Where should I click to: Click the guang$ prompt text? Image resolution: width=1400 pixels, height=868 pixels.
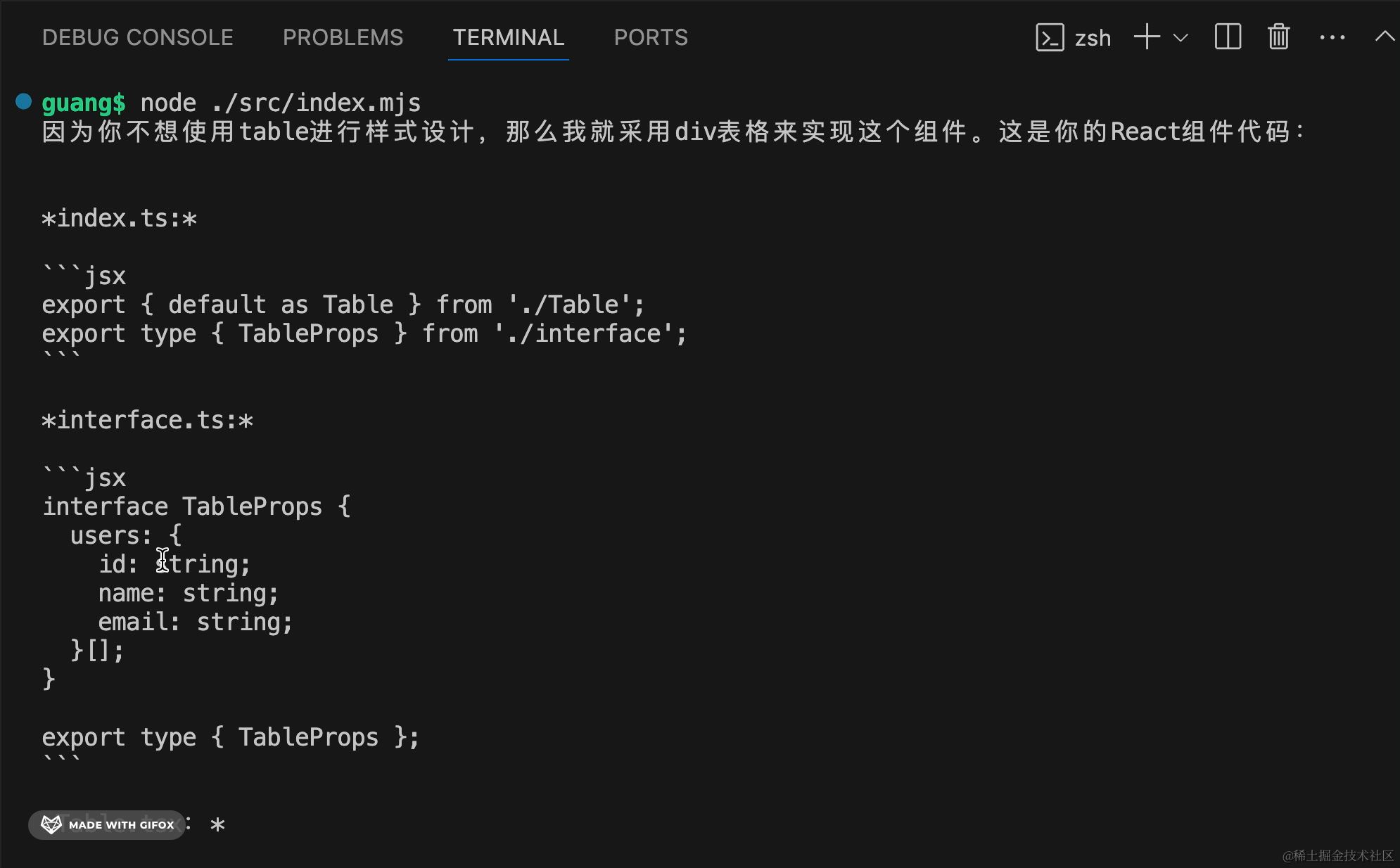pos(84,103)
